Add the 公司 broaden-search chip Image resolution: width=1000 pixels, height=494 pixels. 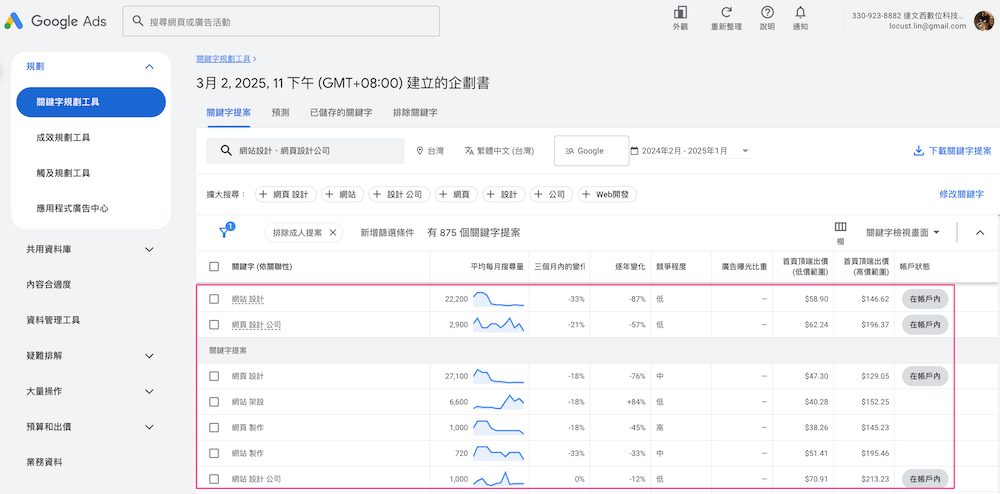[552, 194]
